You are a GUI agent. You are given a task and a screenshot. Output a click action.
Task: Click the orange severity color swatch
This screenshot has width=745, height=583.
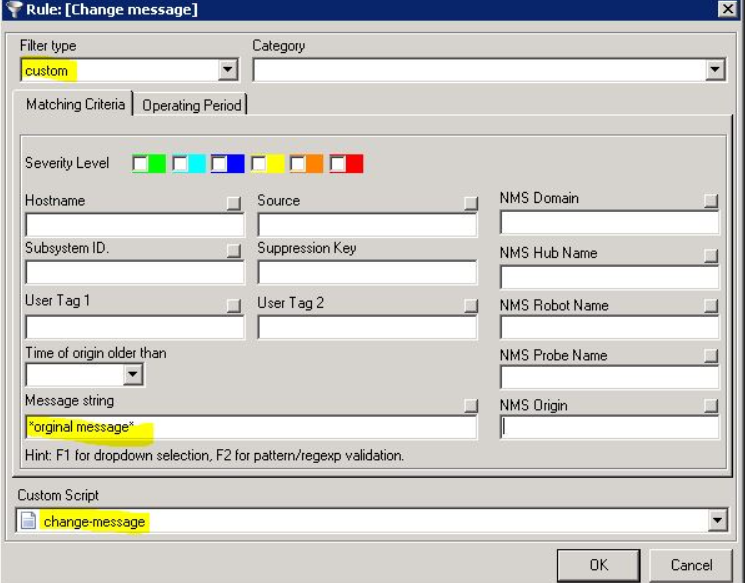pyautogui.click(x=314, y=163)
